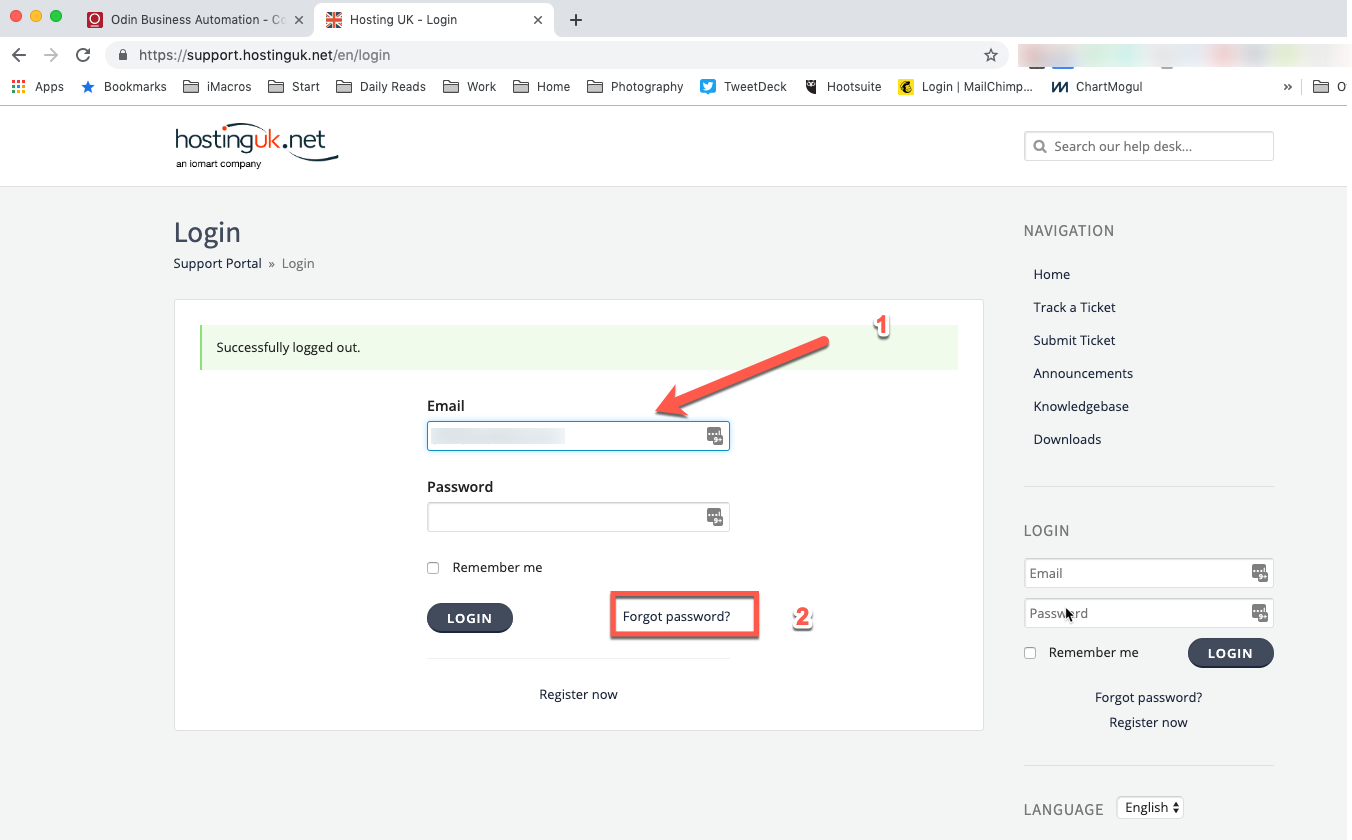Close the Odin Business Automation tab
Viewport: 1352px width, 840px height.
tap(299, 20)
